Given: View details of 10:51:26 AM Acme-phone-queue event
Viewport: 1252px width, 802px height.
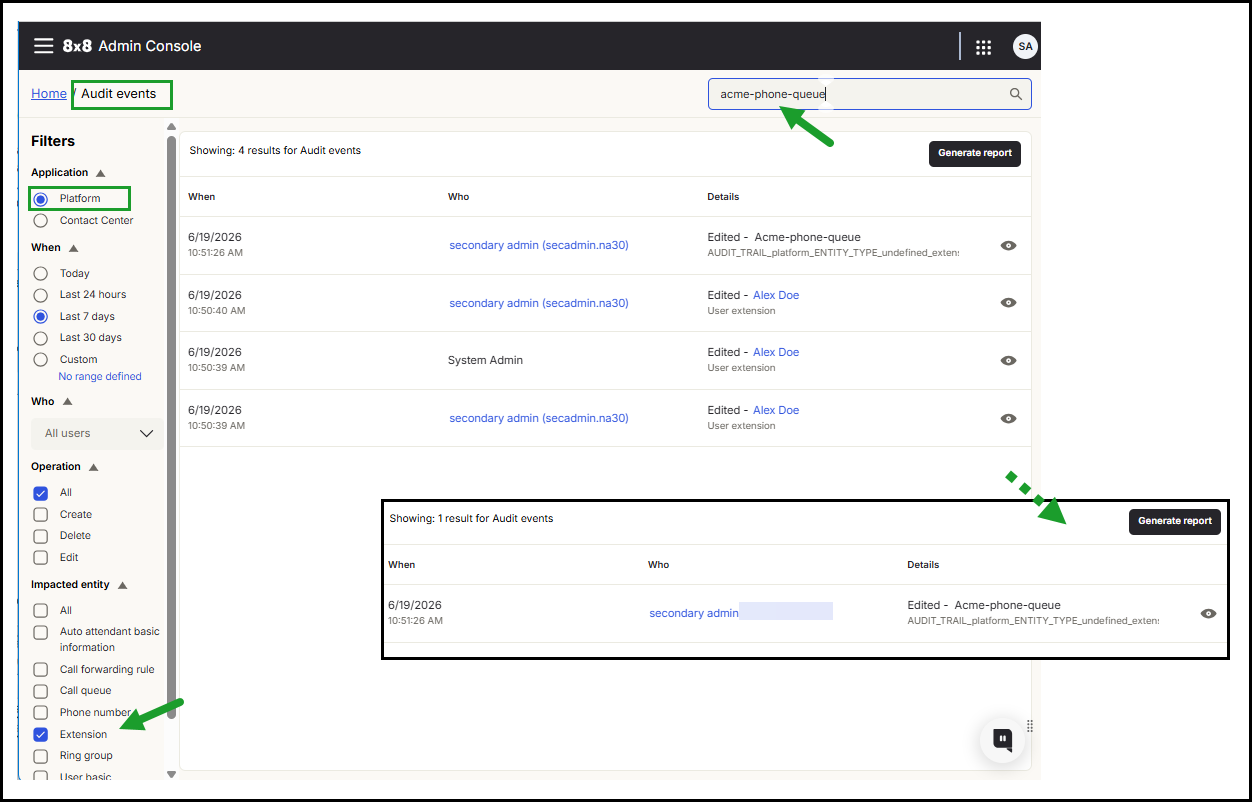Looking at the screenshot, I should pos(1008,245).
